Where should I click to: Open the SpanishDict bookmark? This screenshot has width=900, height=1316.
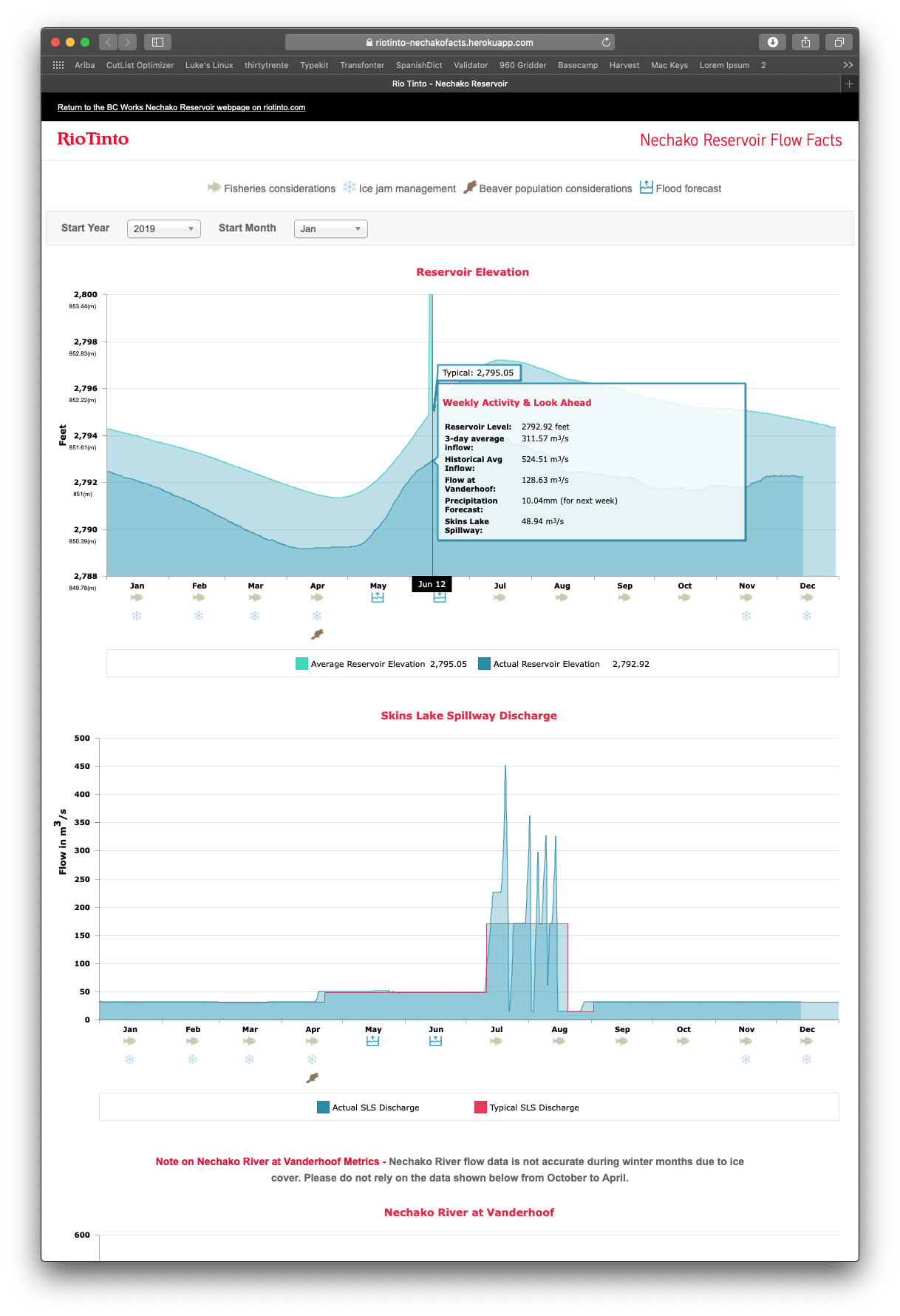point(419,65)
